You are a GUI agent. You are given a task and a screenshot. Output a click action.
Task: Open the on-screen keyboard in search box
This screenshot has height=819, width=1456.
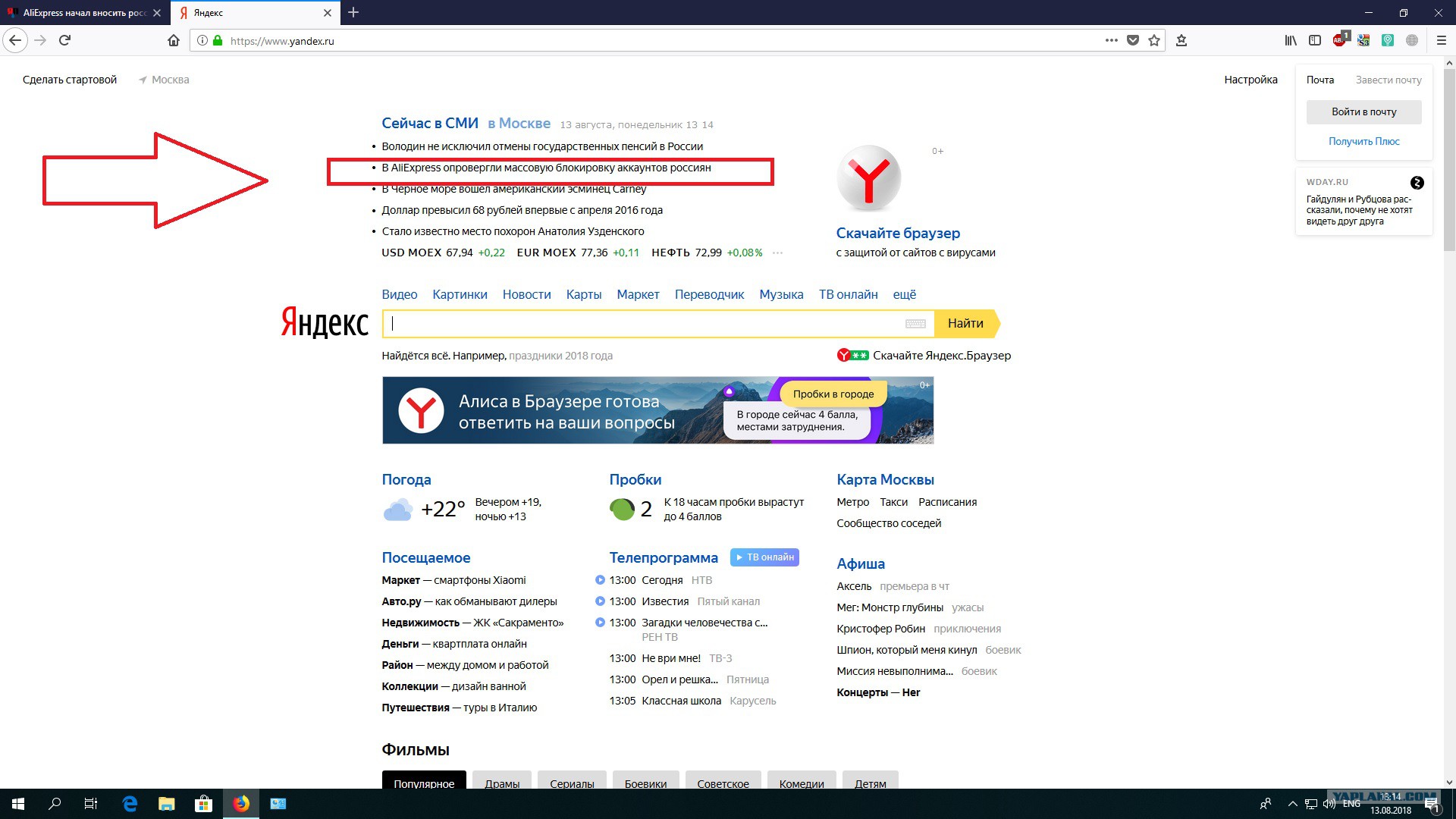[915, 324]
